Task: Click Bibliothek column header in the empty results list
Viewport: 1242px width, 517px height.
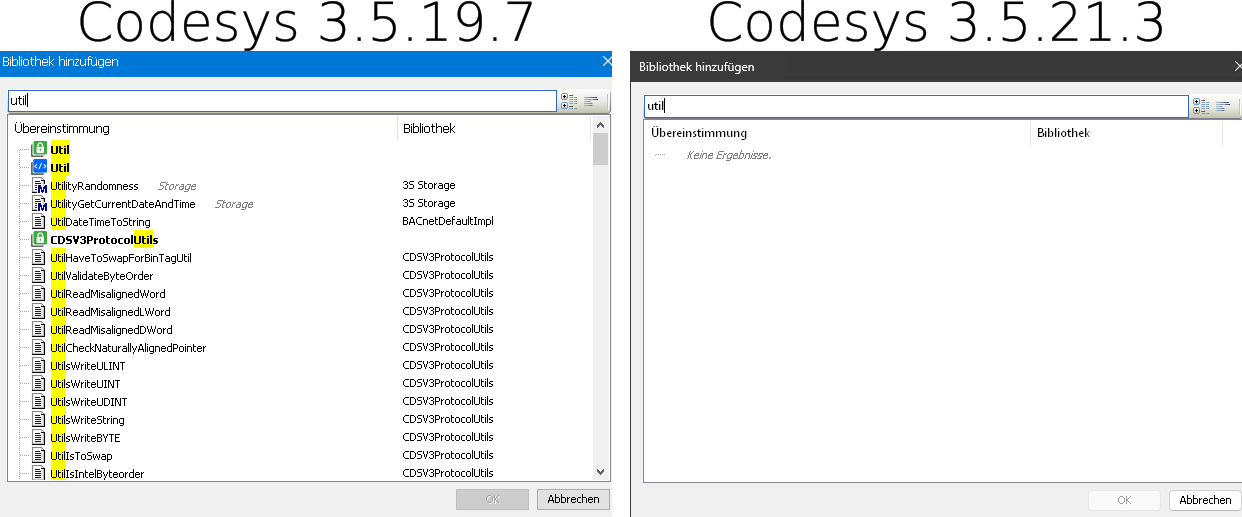Action: 1063,133
